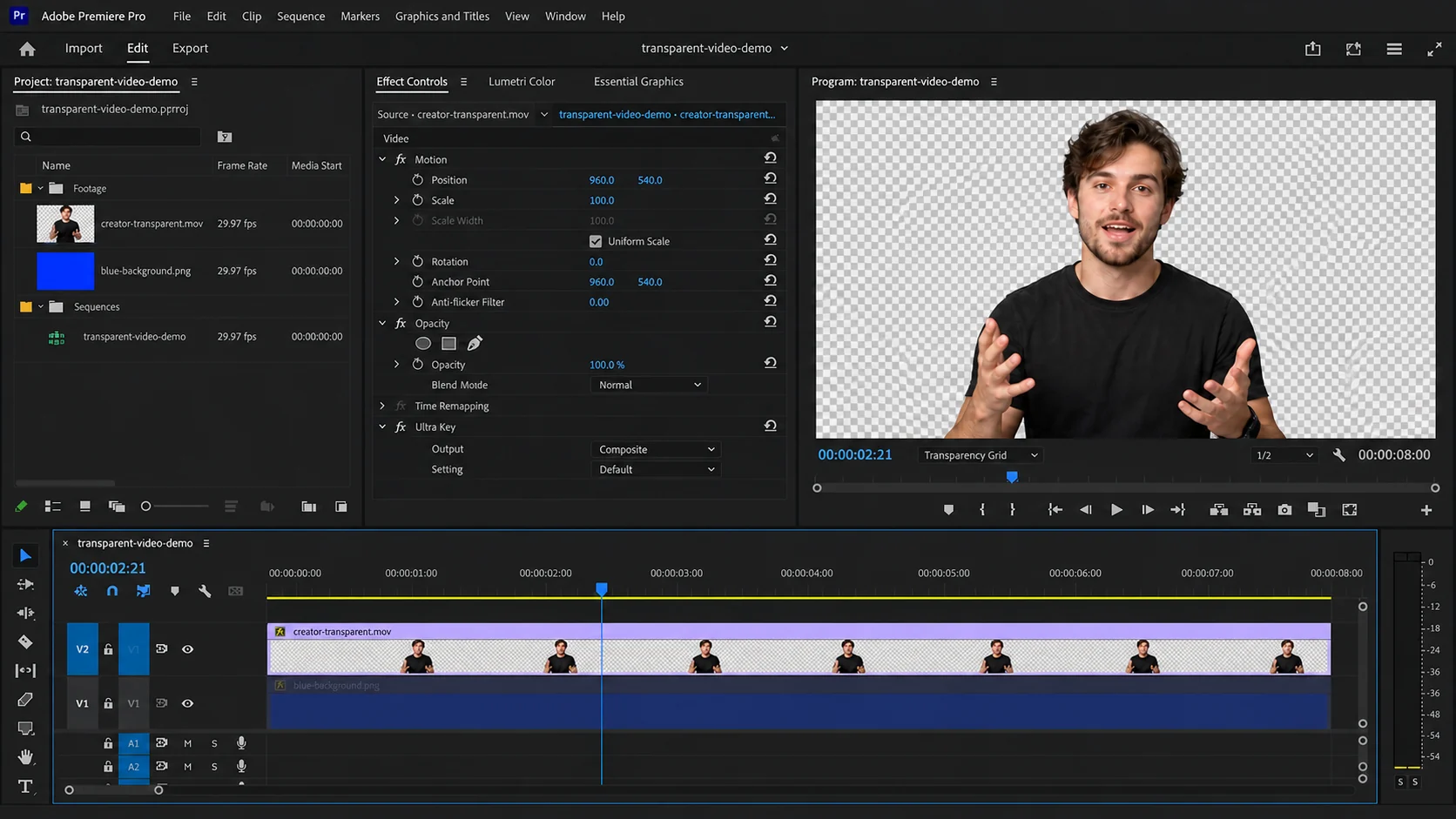The width and height of the screenshot is (1456, 819).
Task: Open the Sequence menu
Action: pos(300,16)
